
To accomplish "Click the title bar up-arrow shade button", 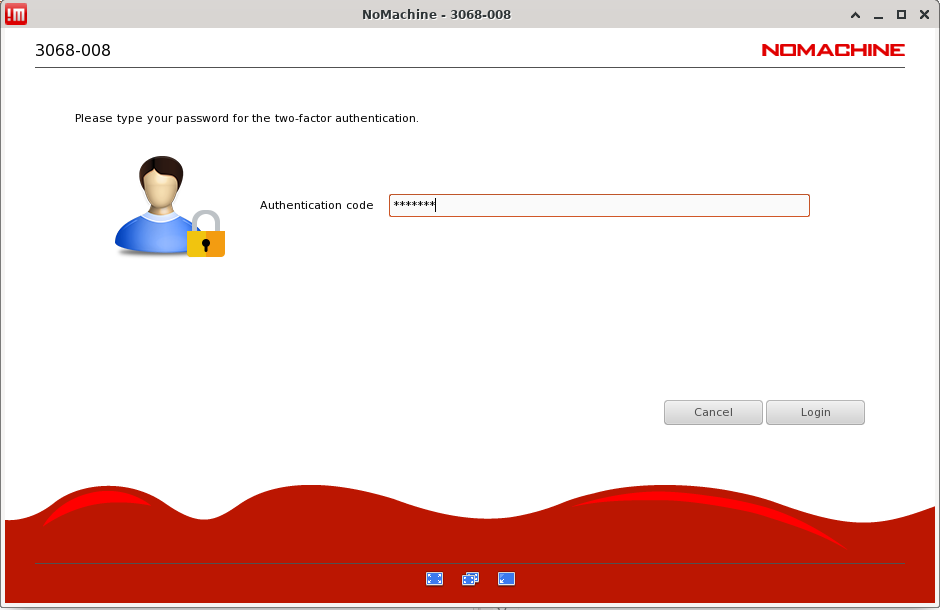I will click(855, 15).
